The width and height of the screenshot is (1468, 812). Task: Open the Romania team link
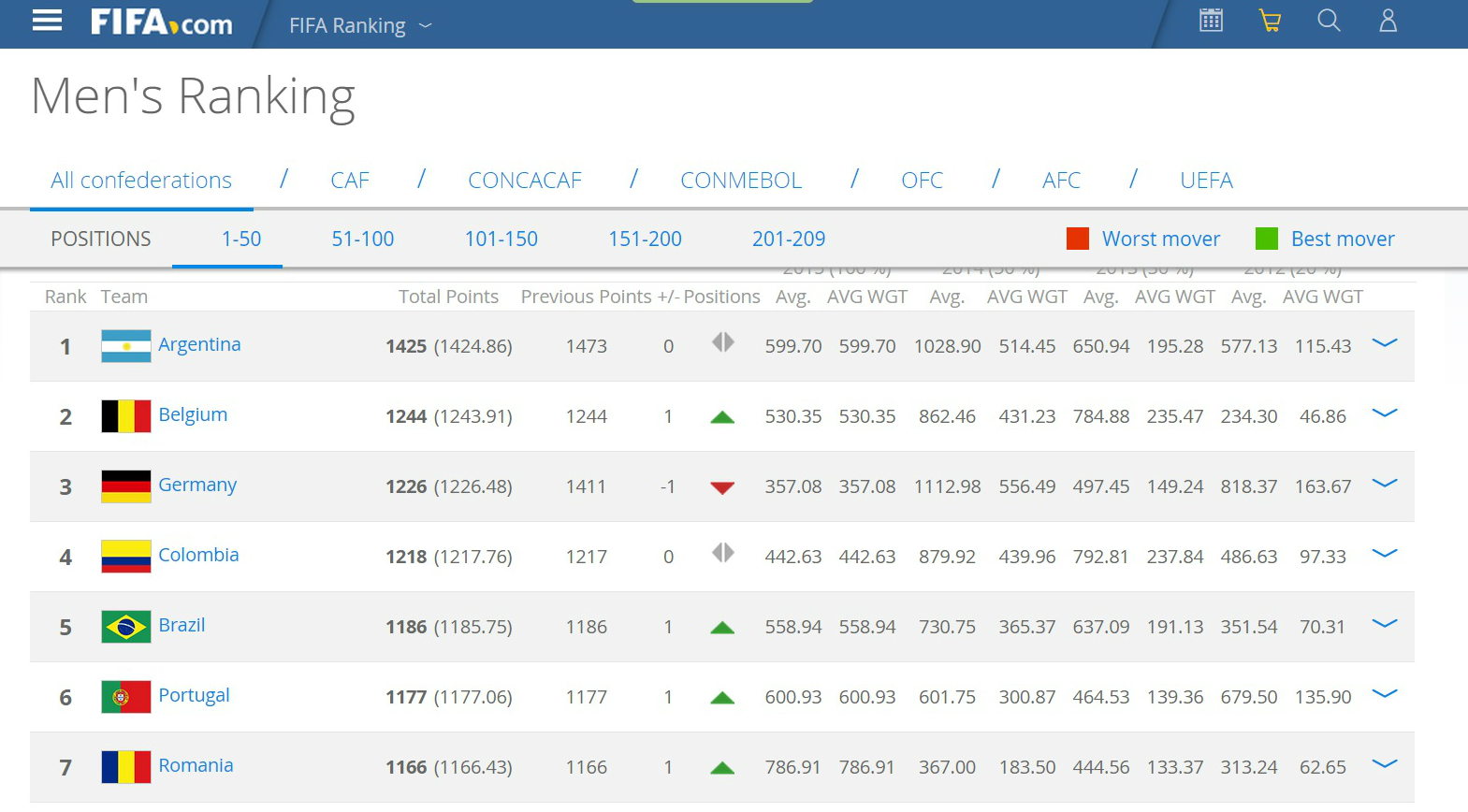pos(196,765)
